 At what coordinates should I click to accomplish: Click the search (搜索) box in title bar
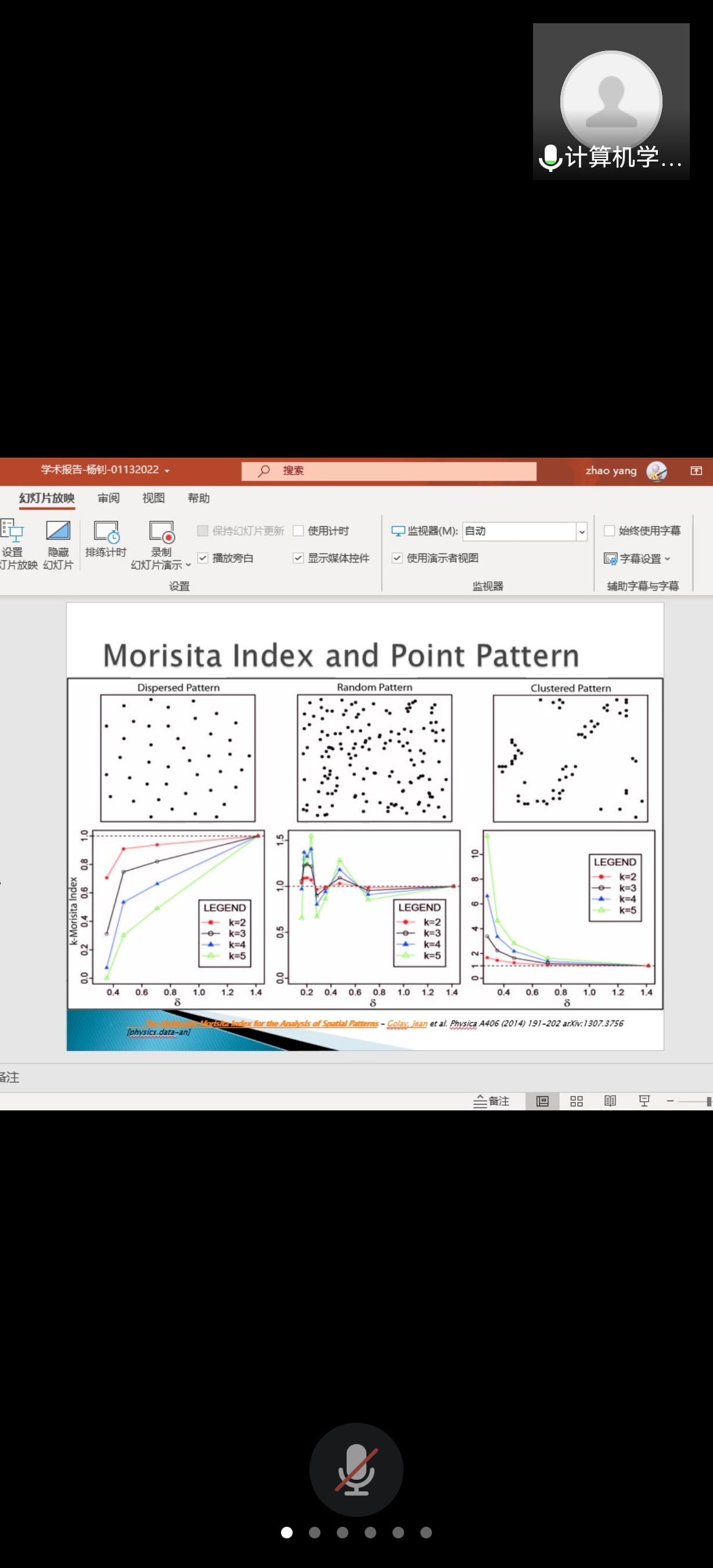click(x=390, y=470)
